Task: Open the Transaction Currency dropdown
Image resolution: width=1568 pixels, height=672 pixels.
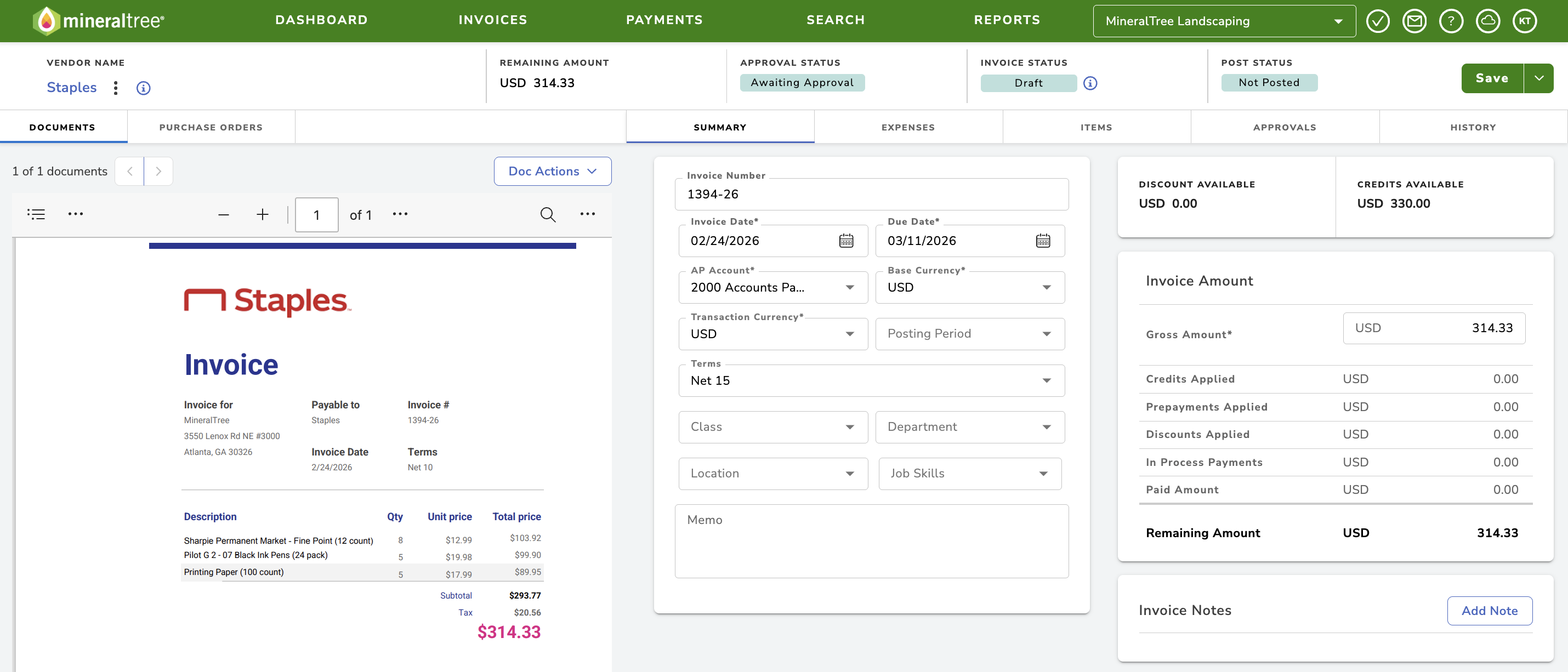Action: (x=773, y=334)
